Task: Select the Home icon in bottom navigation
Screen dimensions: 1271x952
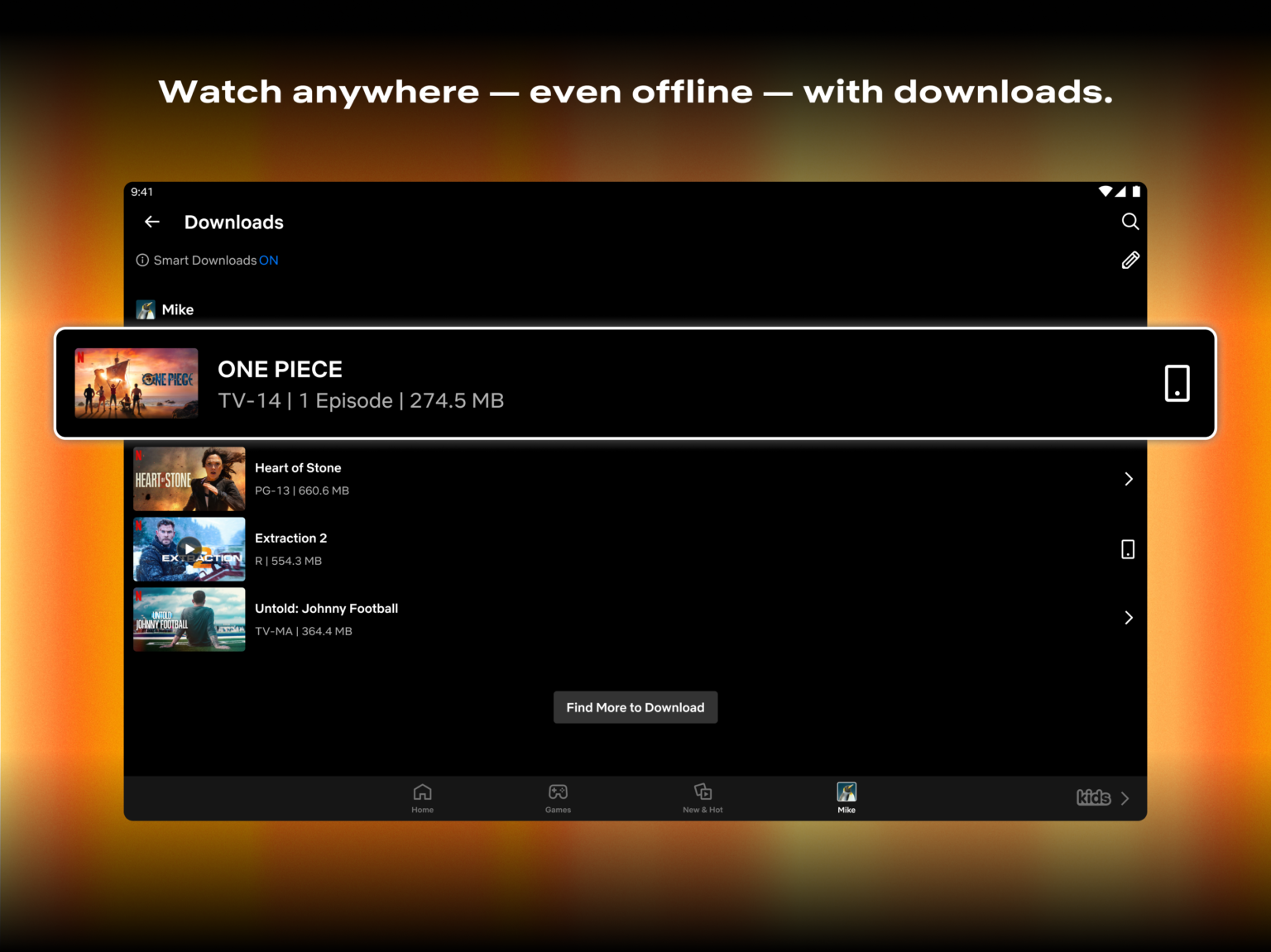Action: [x=422, y=797]
